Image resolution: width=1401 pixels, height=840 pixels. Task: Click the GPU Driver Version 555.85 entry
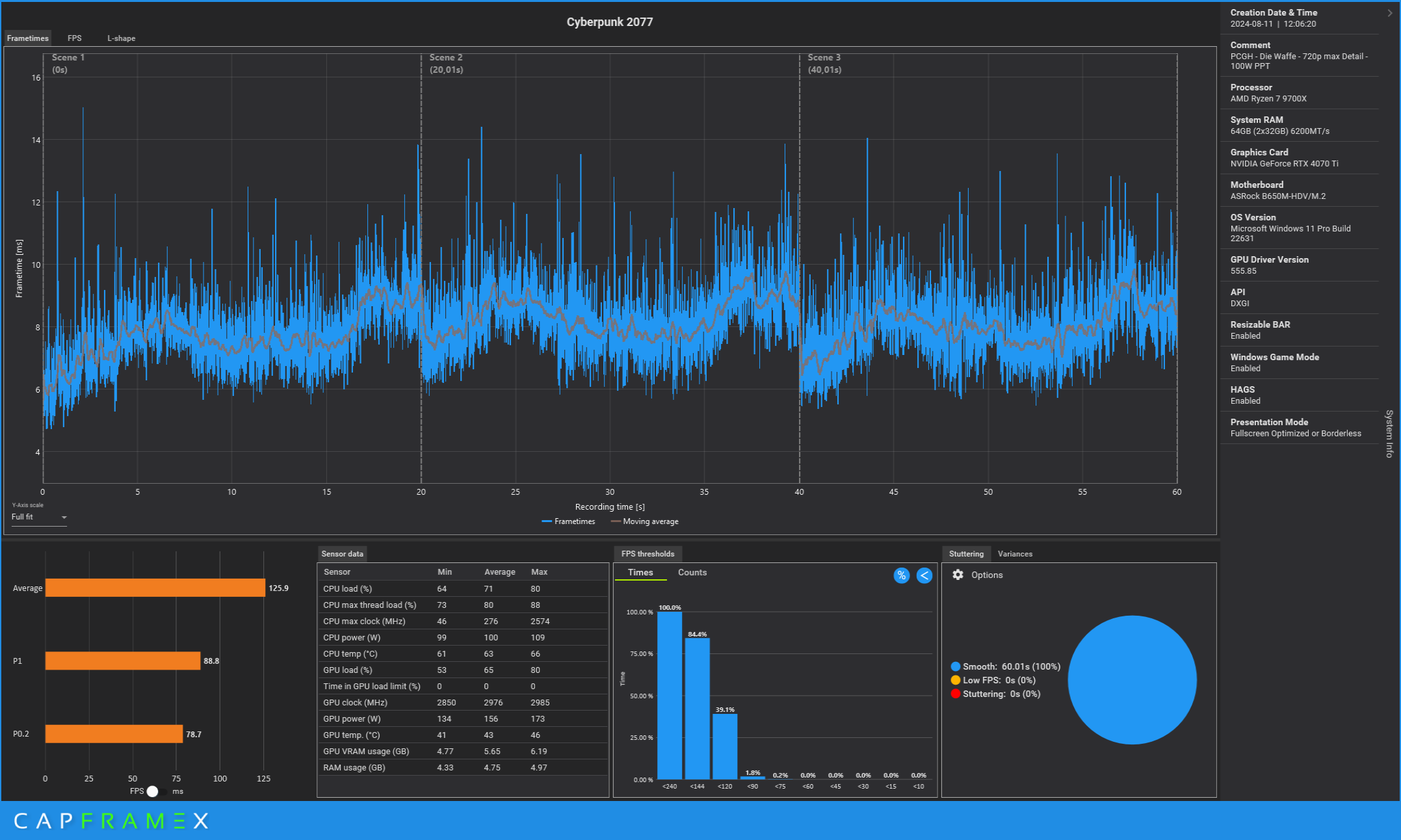(x=1300, y=265)
